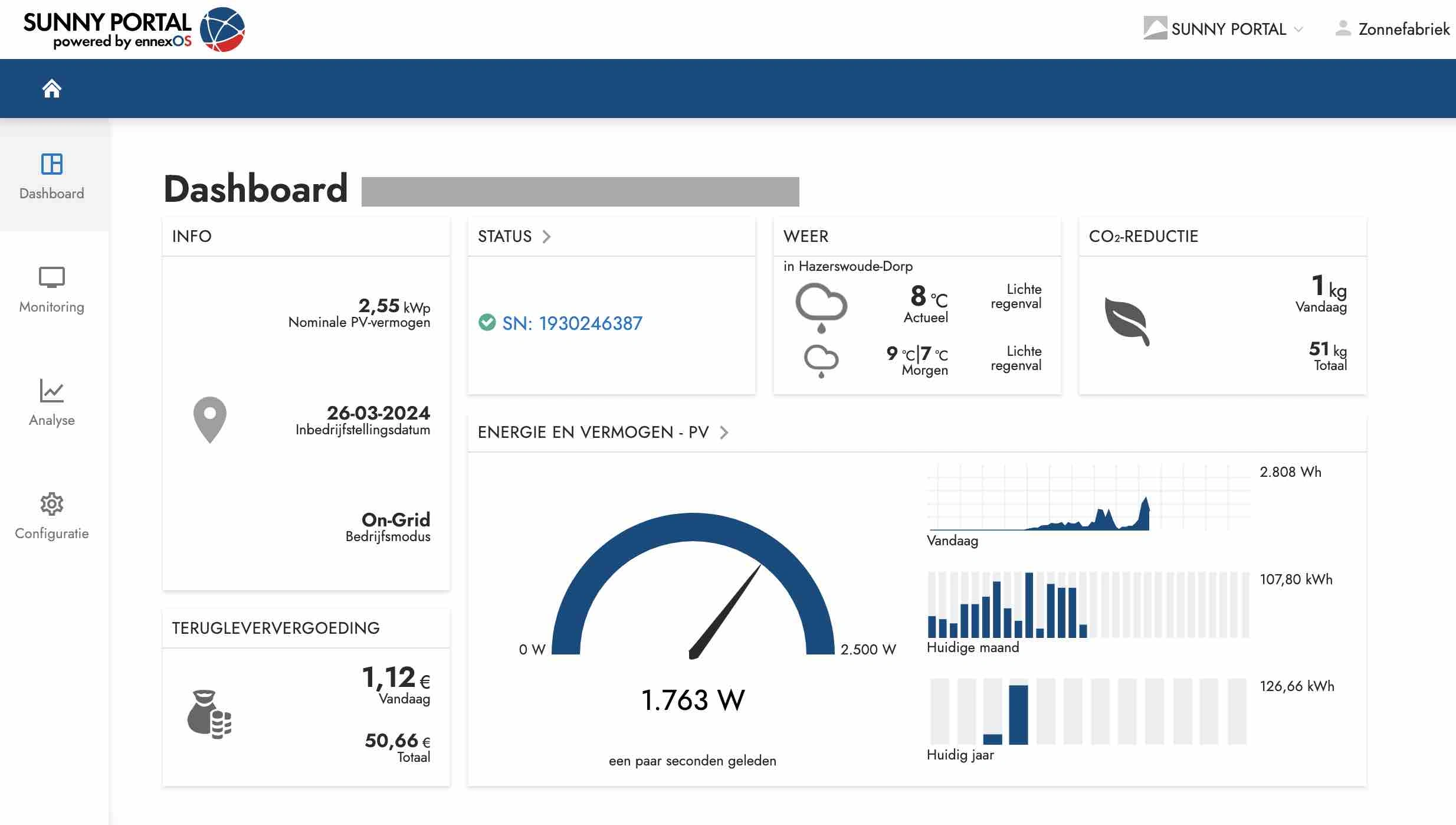
Task: Click the current weather rain cloud icon
Action: tap(821, 307)
